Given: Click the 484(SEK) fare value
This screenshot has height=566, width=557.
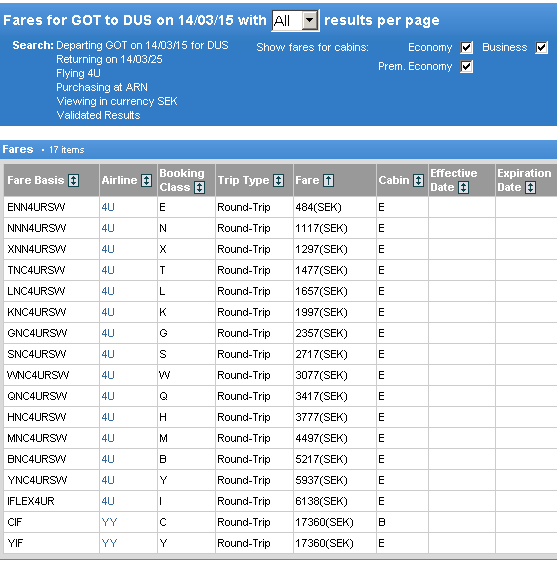Looking at the screenshot, I should 318,207.
